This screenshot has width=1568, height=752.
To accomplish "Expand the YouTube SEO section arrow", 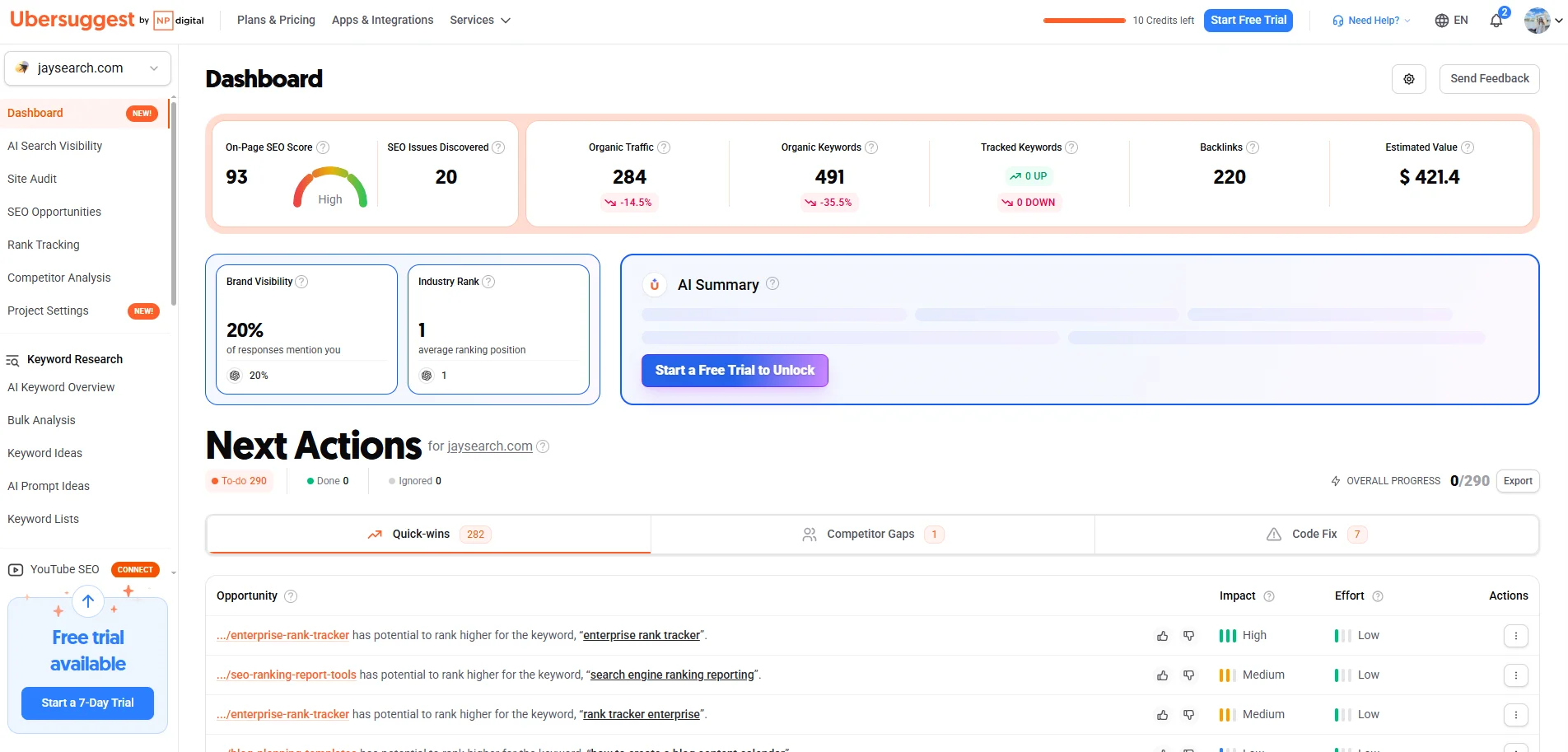I will point(173,572).
